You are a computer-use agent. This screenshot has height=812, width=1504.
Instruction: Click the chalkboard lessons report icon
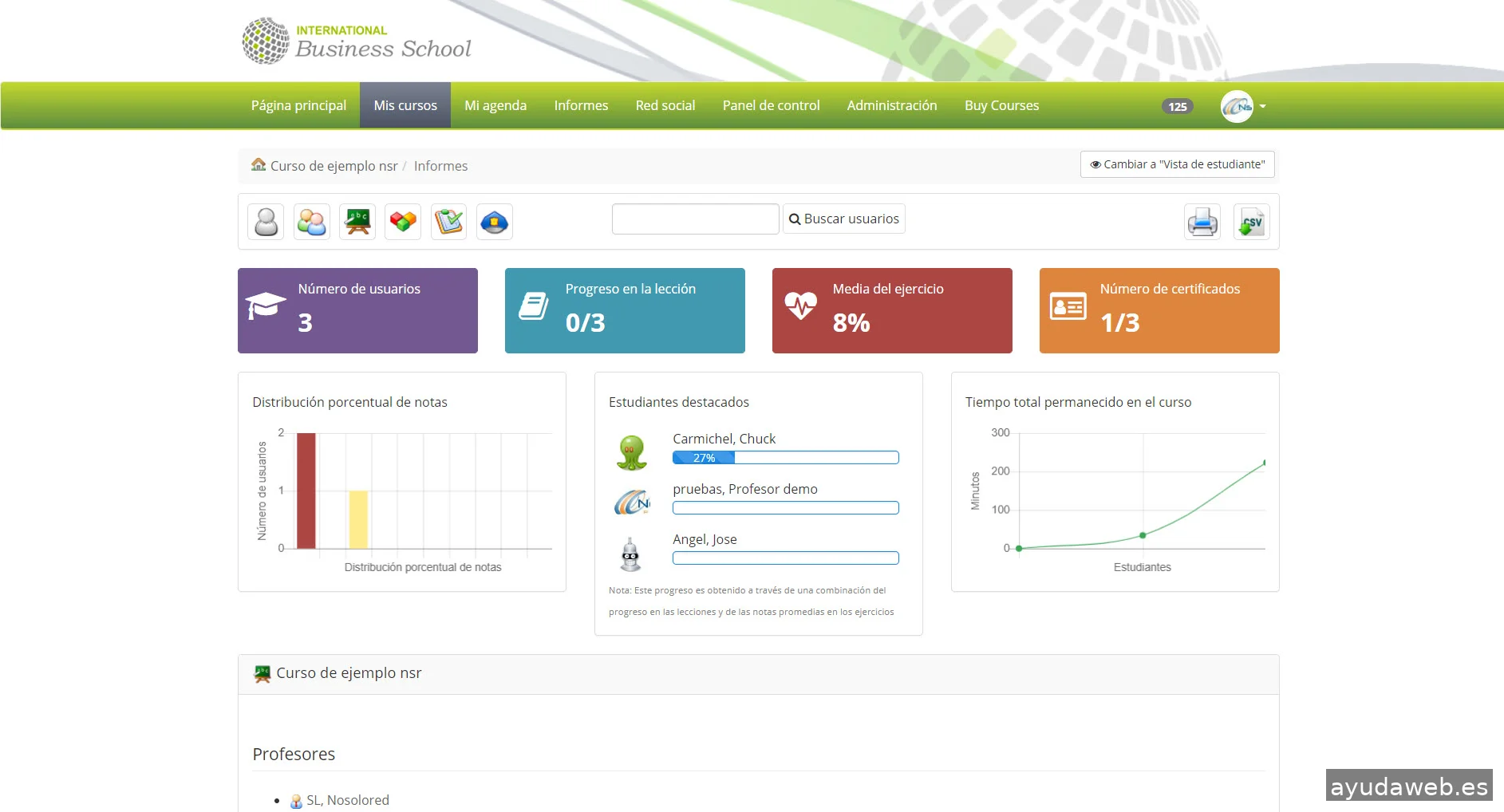pos(357,222)
